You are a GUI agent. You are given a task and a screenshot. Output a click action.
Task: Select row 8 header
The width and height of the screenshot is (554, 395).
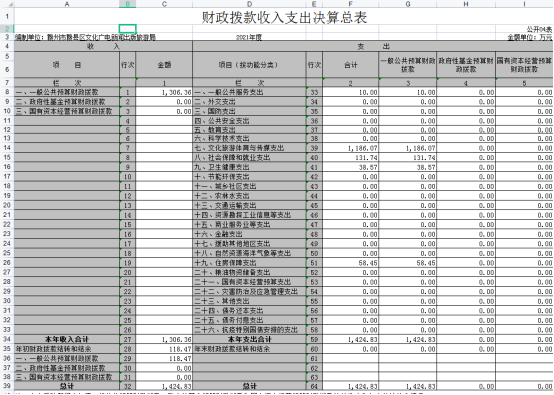tap(7, 92)
